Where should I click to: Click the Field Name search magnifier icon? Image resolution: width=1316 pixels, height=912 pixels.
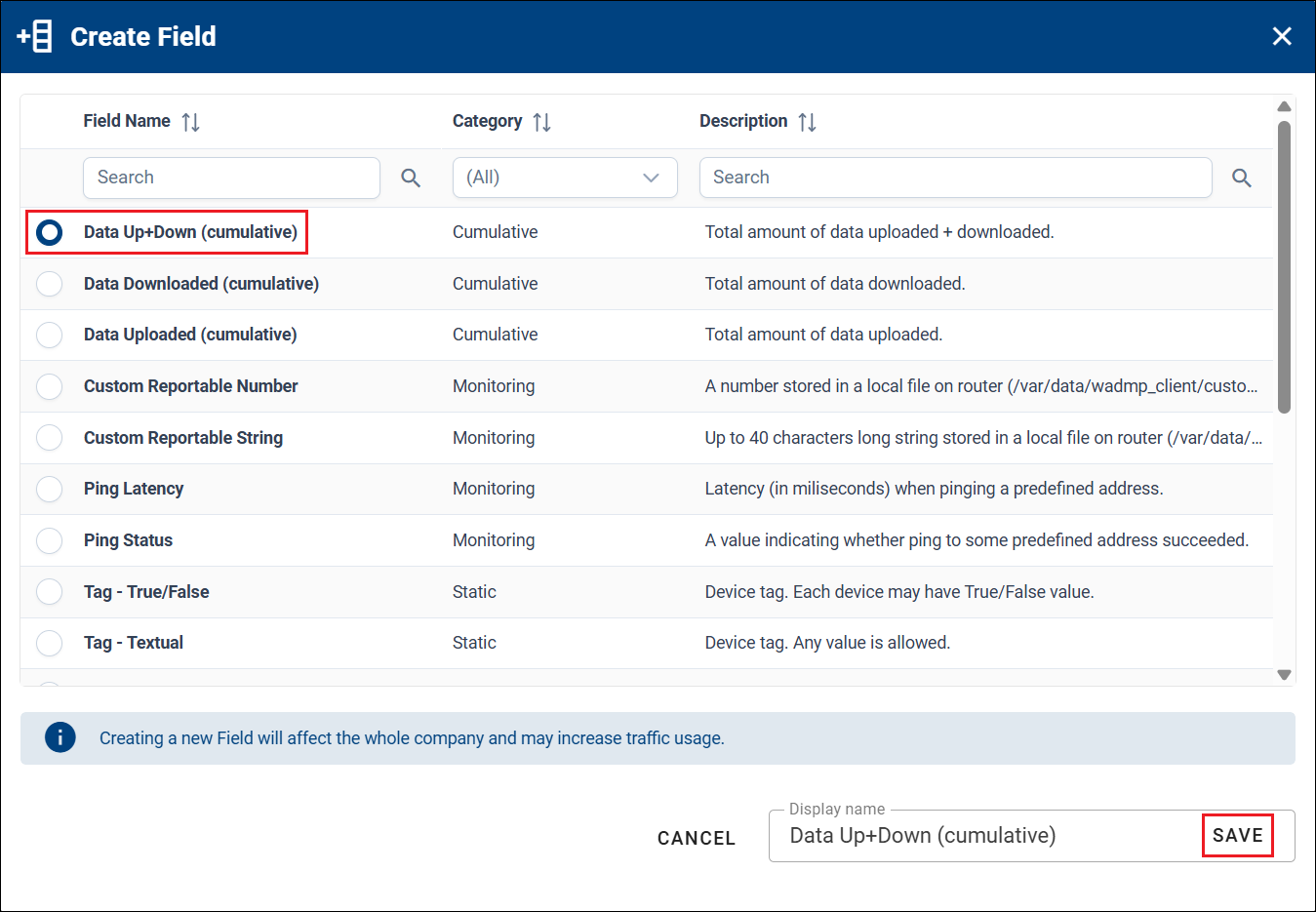tap(411, 178)
